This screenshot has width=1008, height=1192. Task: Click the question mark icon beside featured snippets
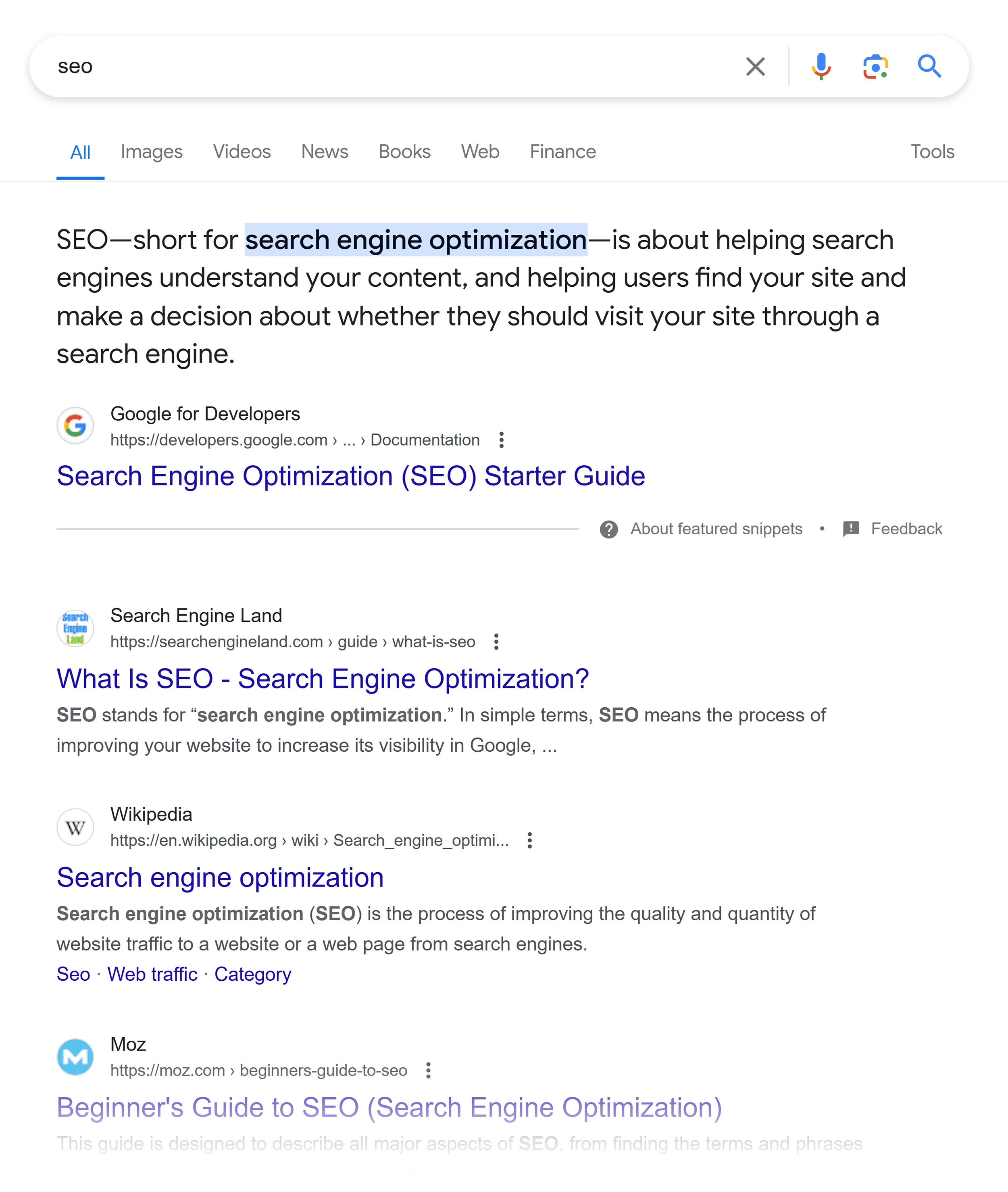tap(608, 529)
